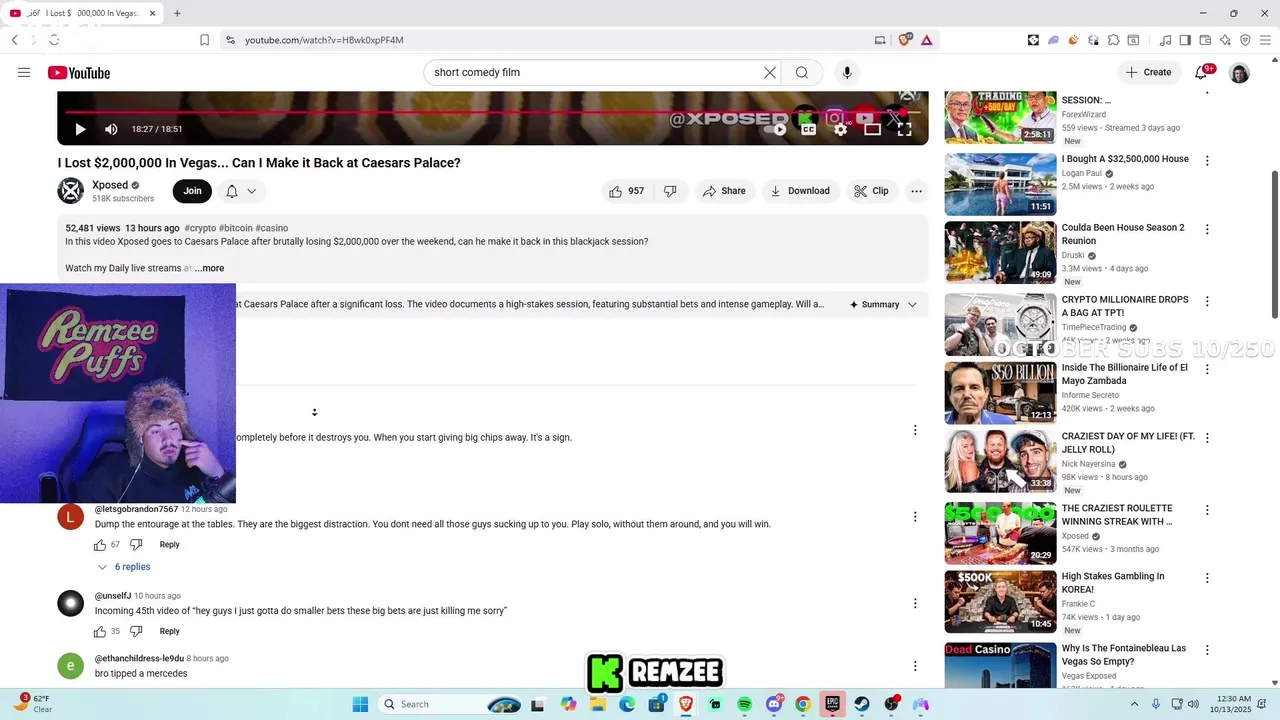This screenshot has width=1280, height=720.
Task: Share the video
Action: [x=724, y=191]
